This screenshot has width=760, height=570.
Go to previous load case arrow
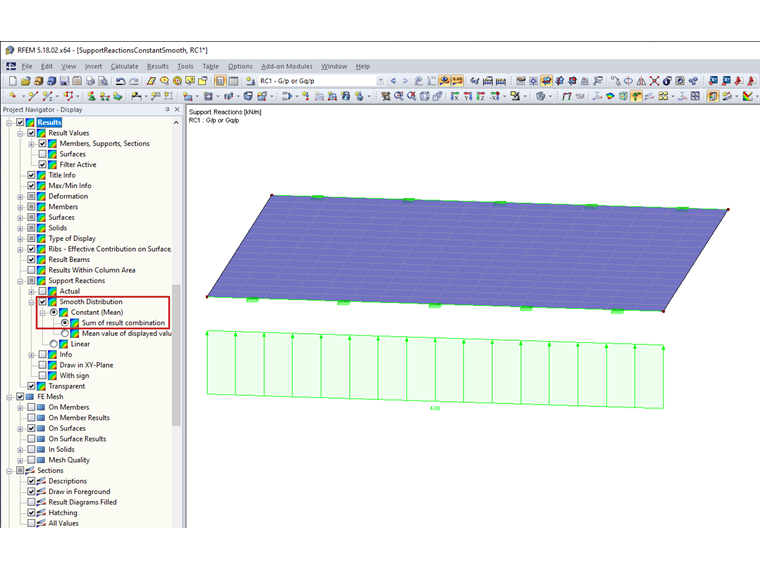coord(393,81)
